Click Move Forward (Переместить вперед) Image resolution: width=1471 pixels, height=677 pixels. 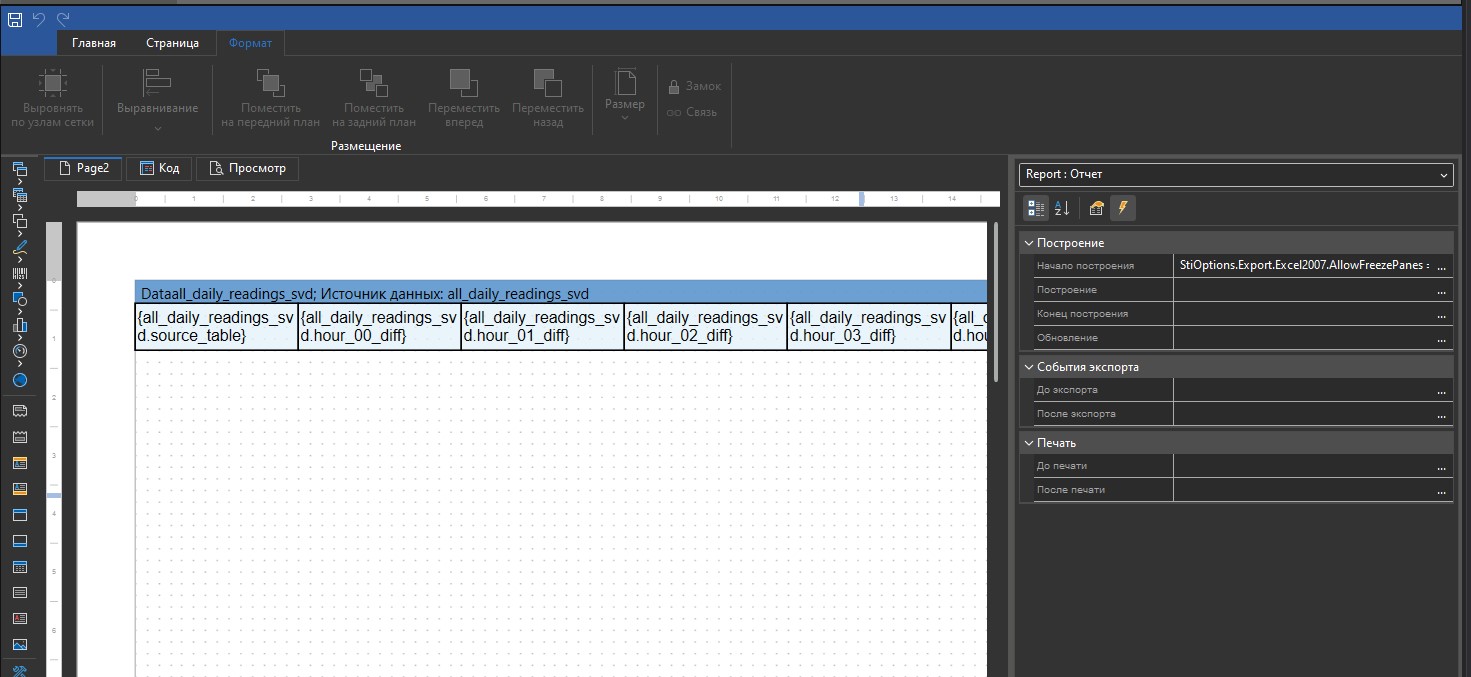click(x=463, y=99)
